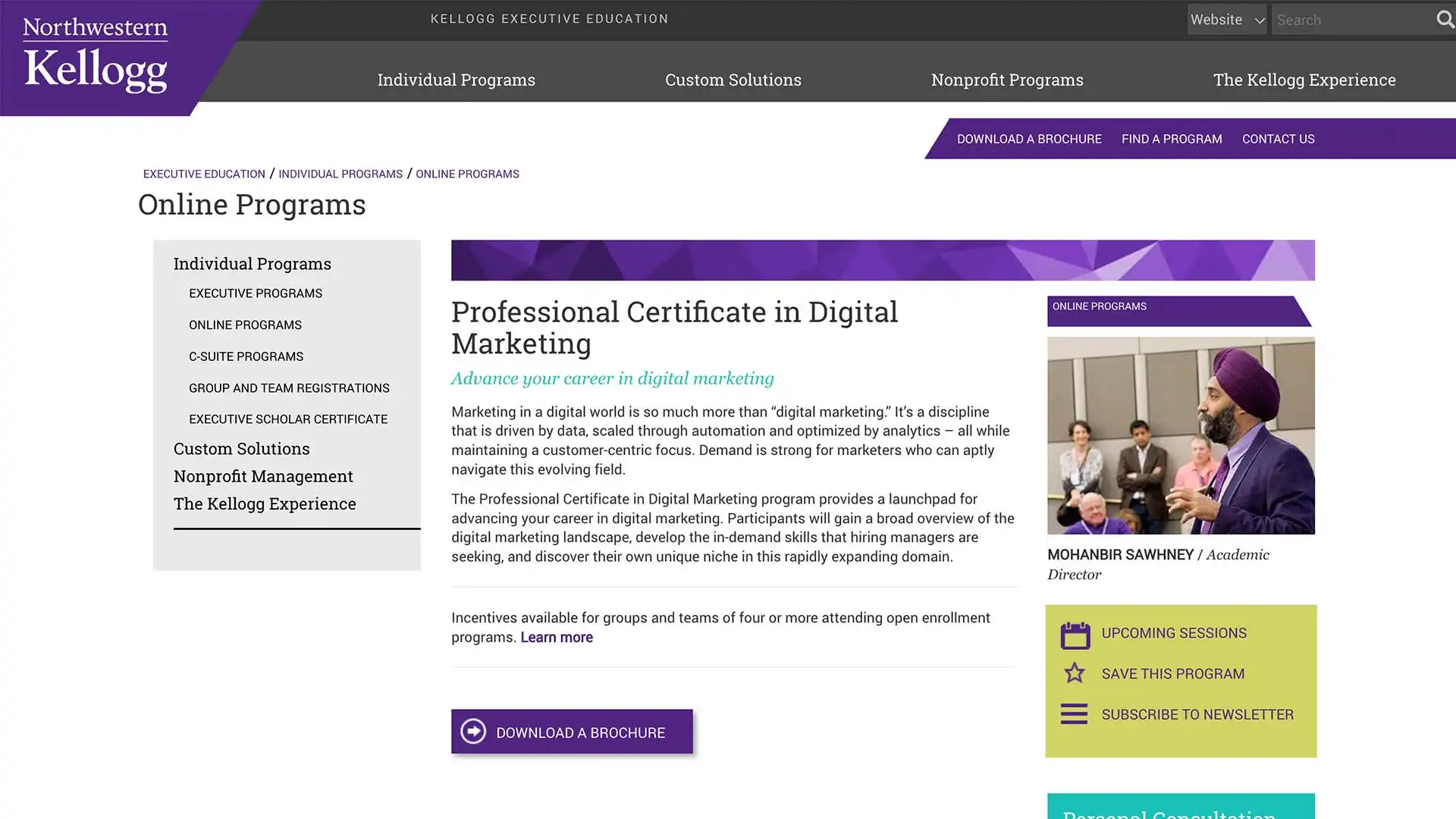Viewport: 1456px width, 819px height.
Task: Click Mohanbir Sawhney's photo
Action: pyautogui.click(x=1180, y=435)
